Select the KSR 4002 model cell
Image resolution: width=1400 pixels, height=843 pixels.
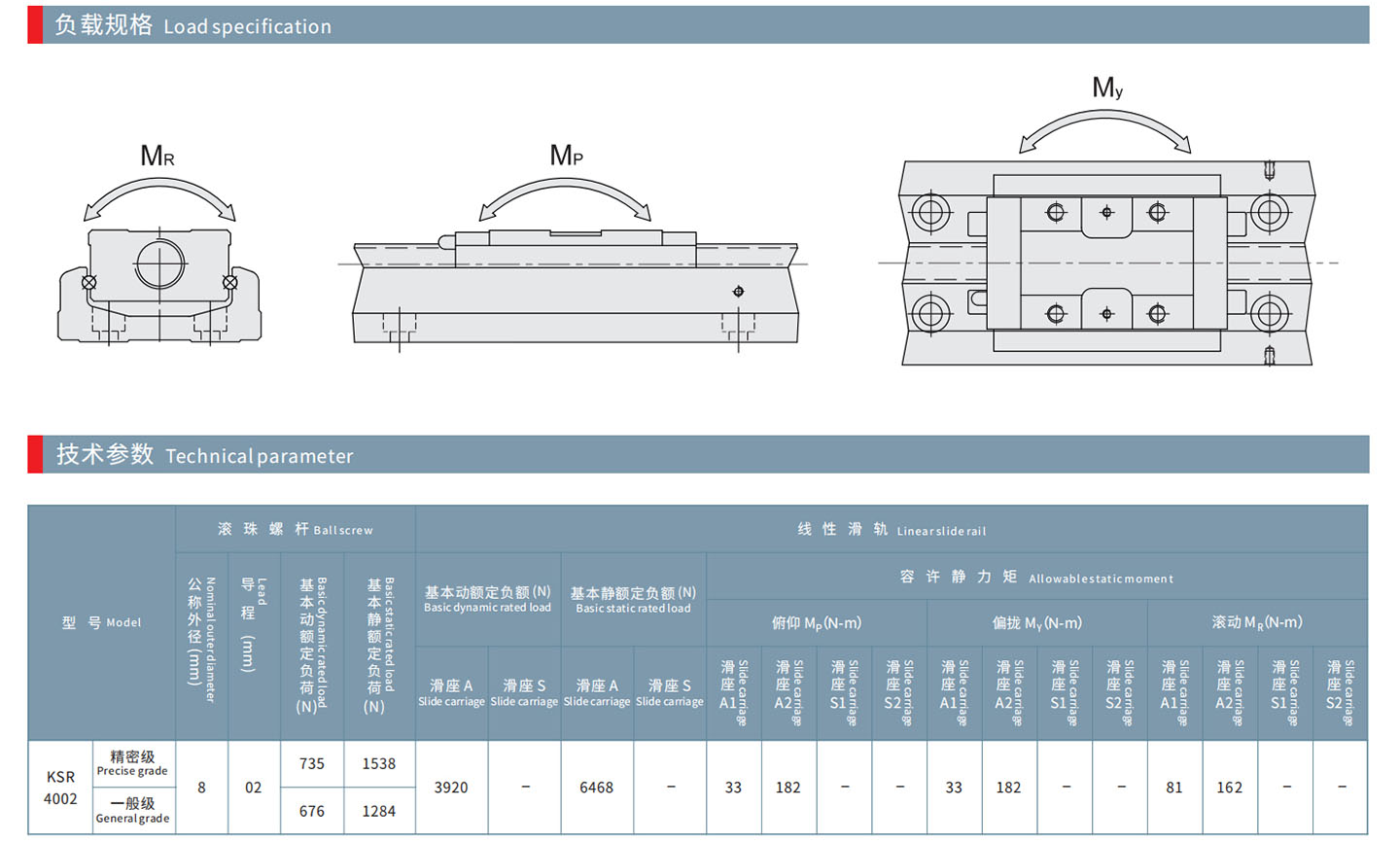point(60,788)
